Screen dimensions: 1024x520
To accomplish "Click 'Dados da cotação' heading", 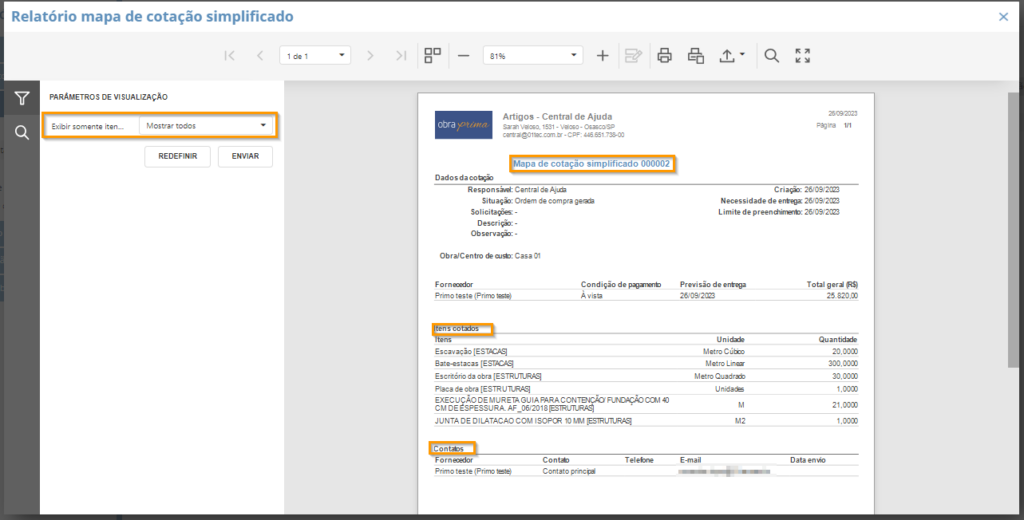I will coord(464,178).
